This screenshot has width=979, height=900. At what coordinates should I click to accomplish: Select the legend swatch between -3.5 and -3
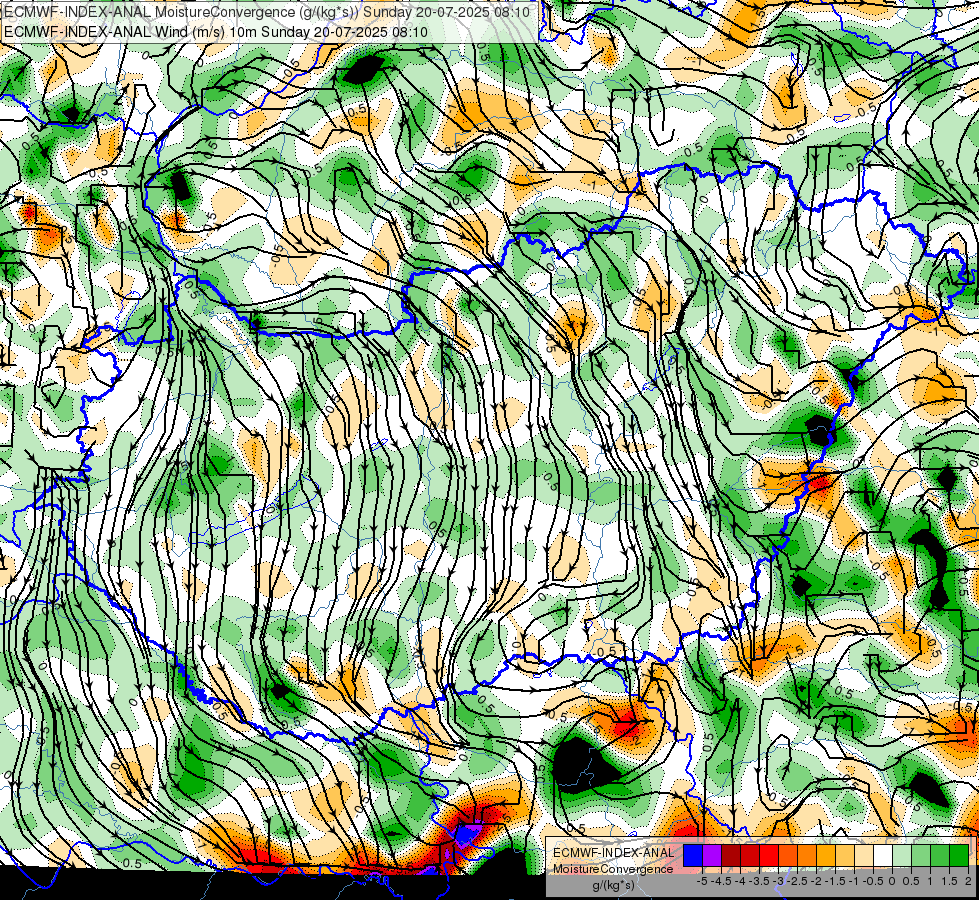coord(769,856)
